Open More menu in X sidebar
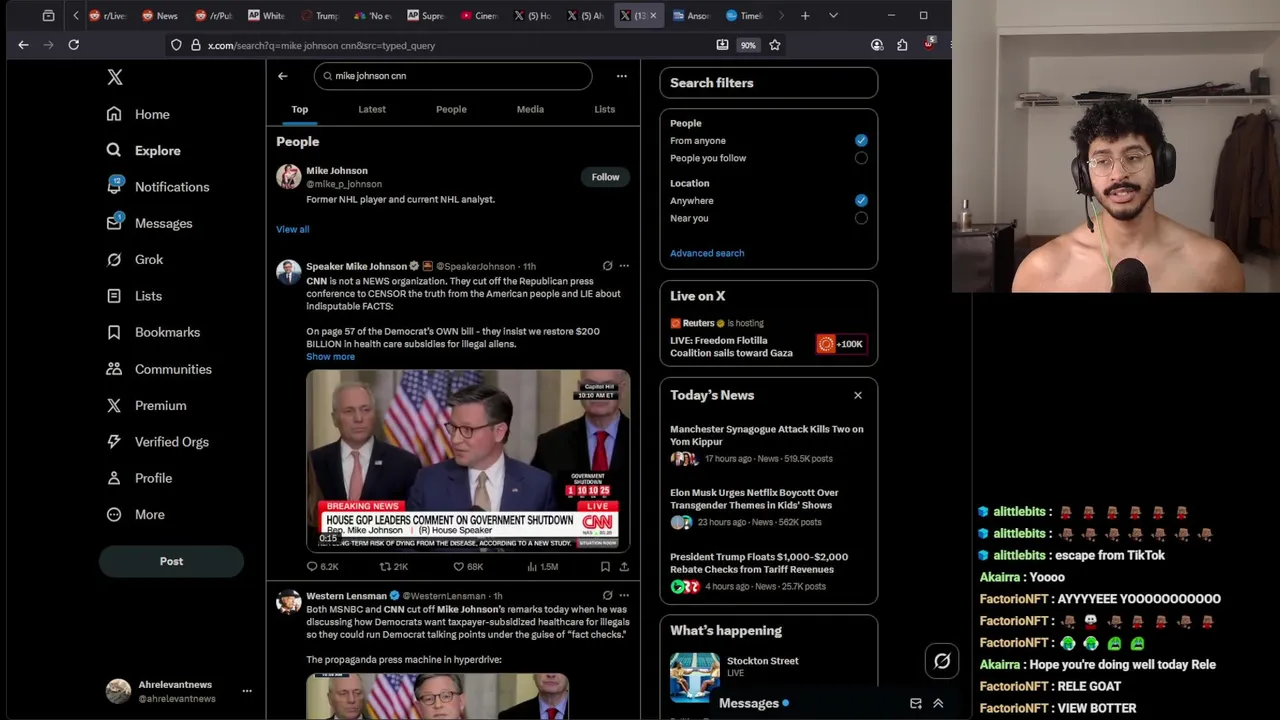The width and height of the screenshot is (1280, 720). pos(136,514)
